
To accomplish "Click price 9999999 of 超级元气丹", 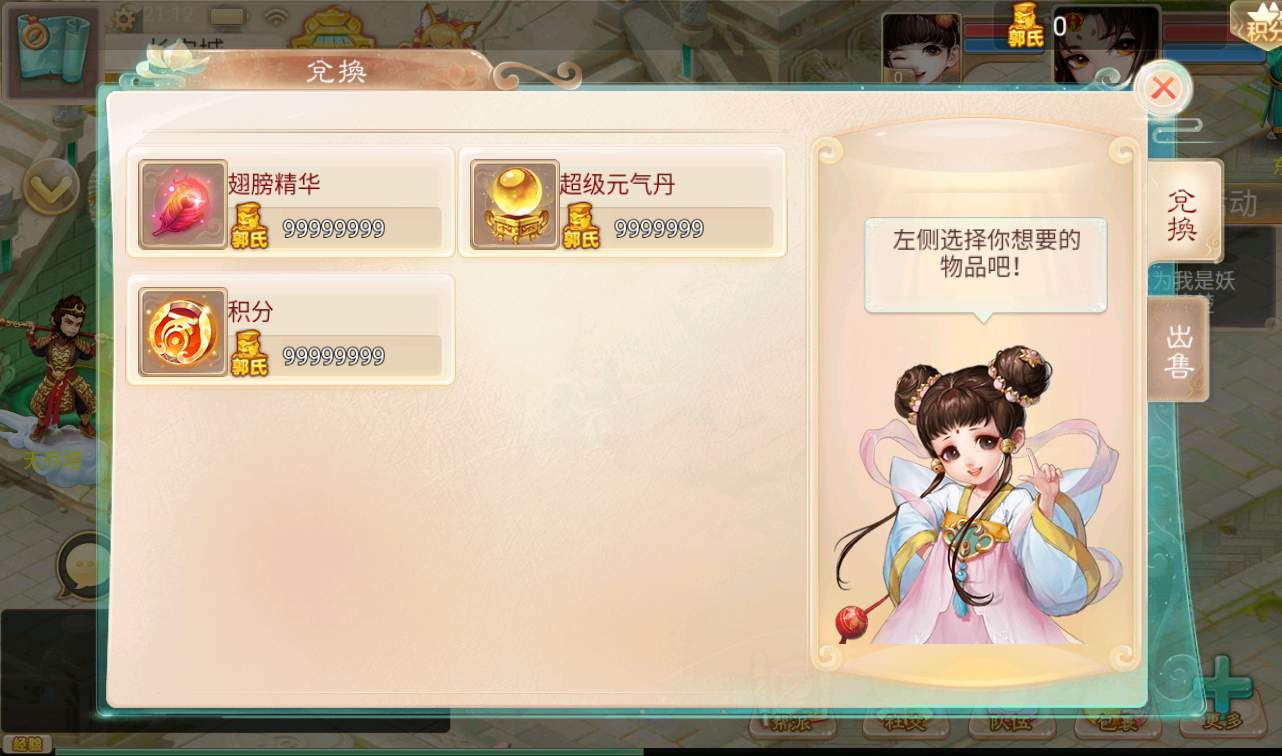I will pos(659,228).
